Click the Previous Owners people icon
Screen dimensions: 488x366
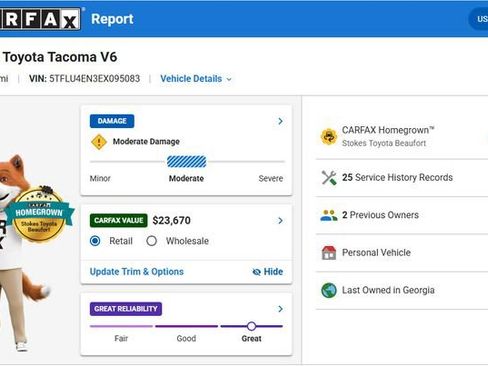coord(329,215)
